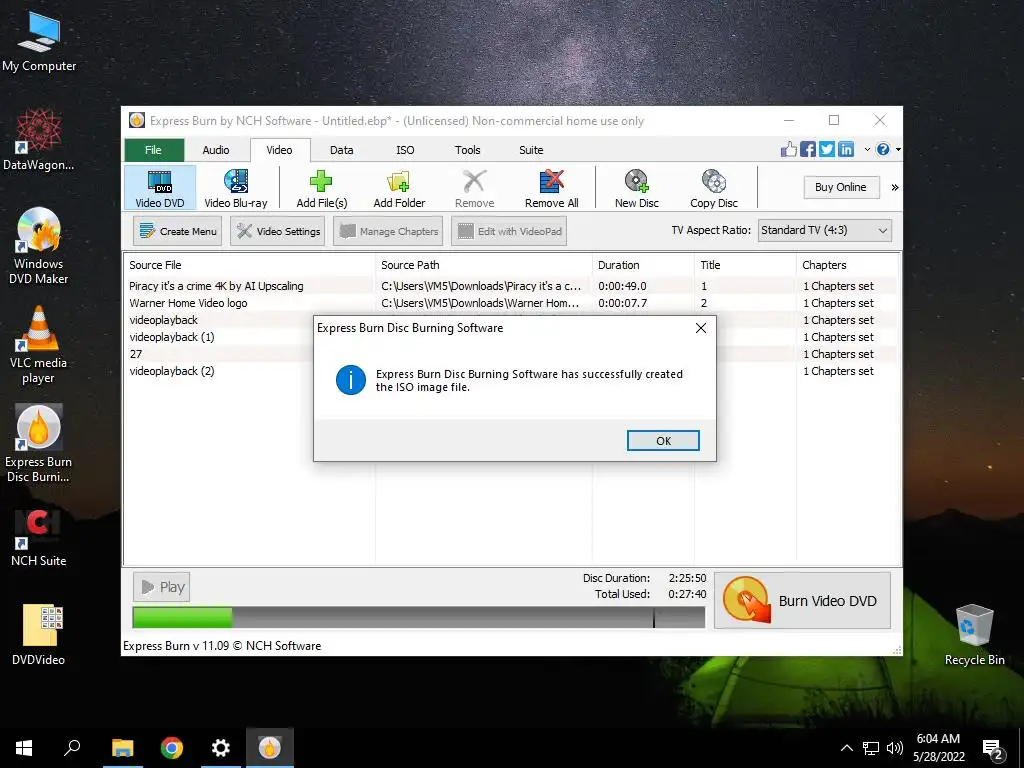Sort by the Source File column header
This screenshot has width=1024, height=768.
coord(249,265)
